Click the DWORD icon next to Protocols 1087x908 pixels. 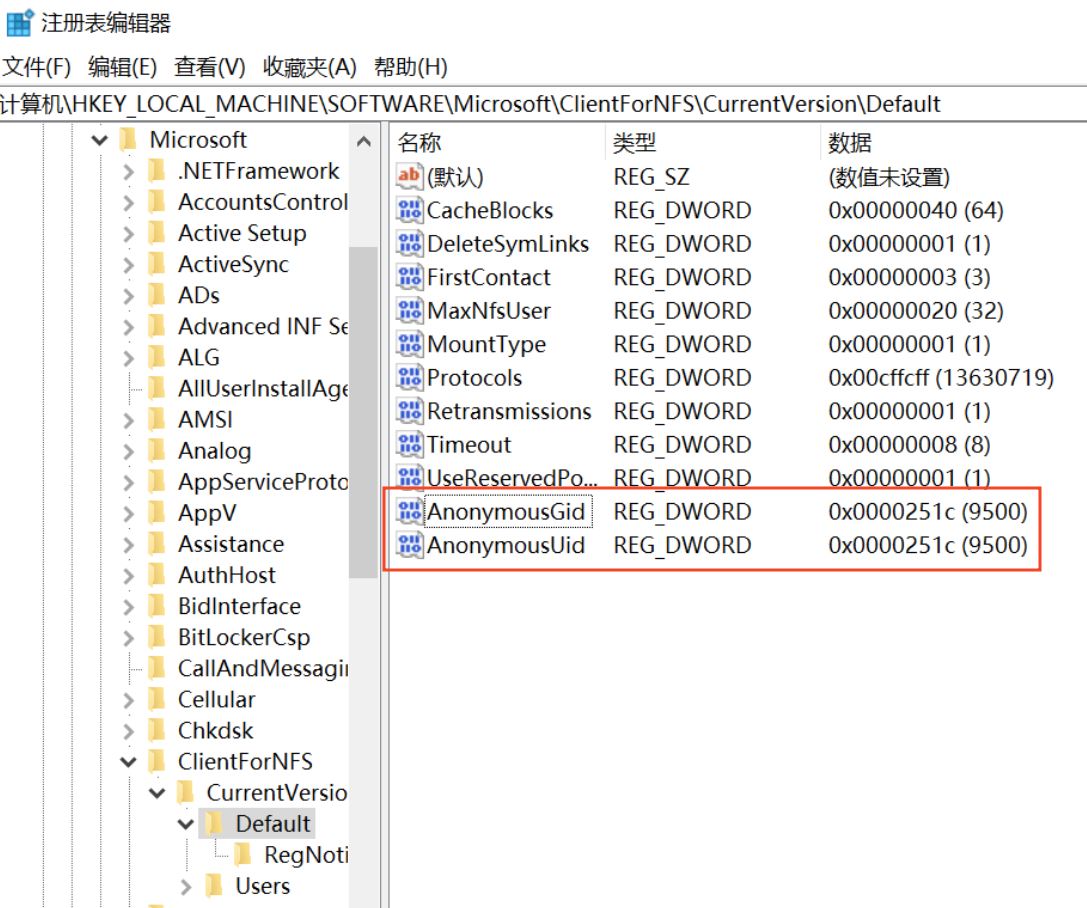click(x=410, y=378)
